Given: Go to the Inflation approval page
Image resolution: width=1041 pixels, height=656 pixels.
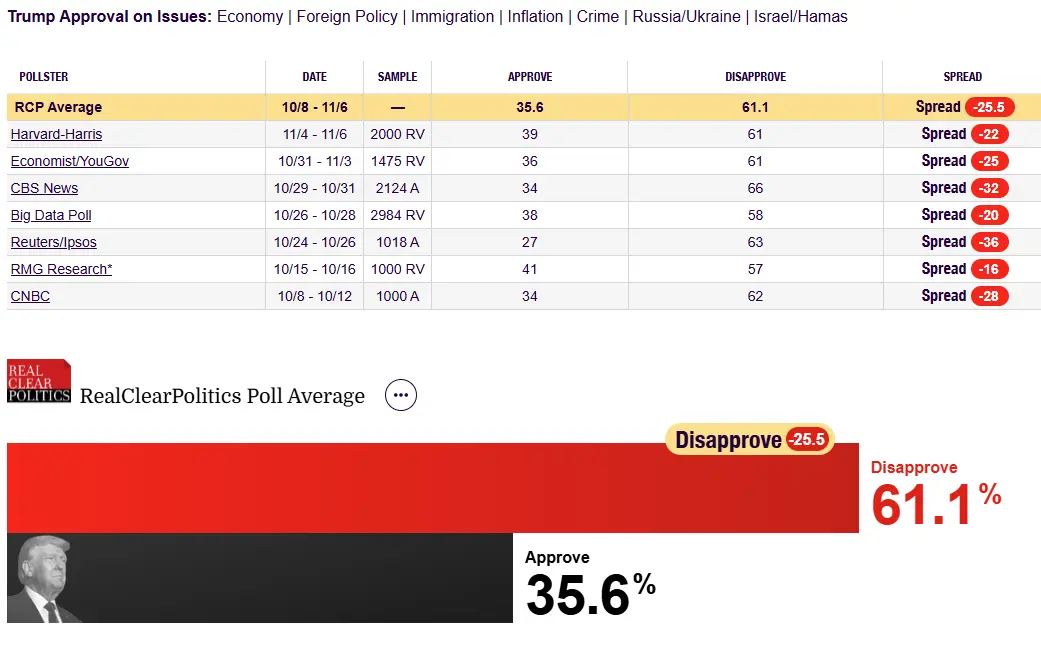Looking at the screenshot, I should [x=535, y=17].
